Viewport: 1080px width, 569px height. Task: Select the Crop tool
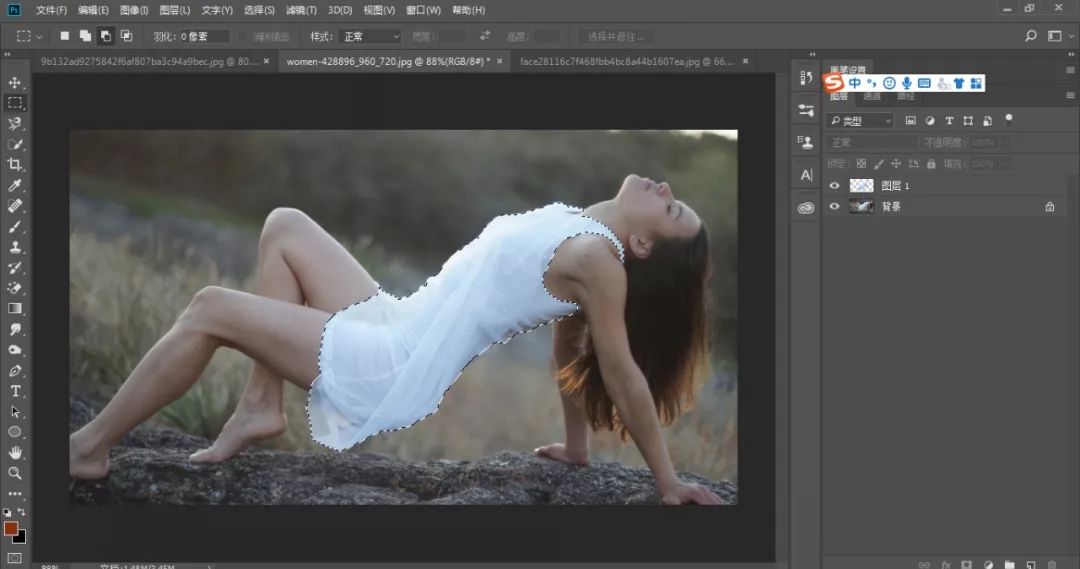click(x=14, y=165)
